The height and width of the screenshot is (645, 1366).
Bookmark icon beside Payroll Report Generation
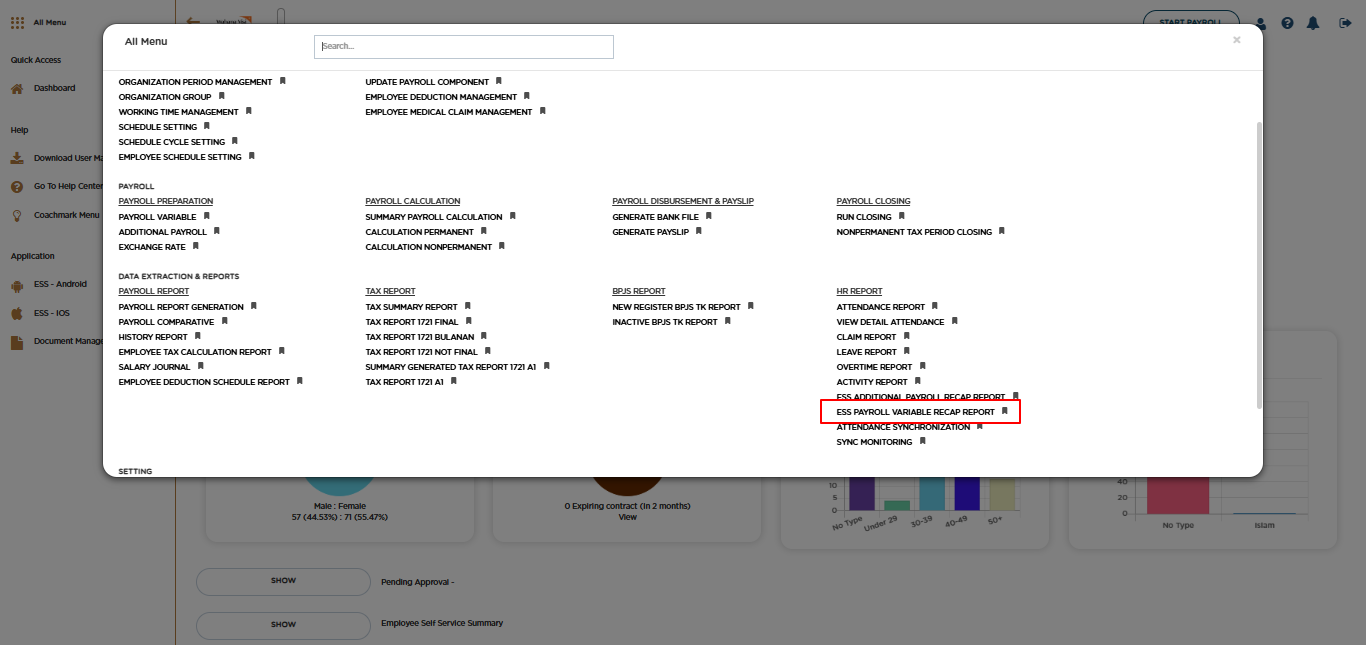[x=254, y=306]
